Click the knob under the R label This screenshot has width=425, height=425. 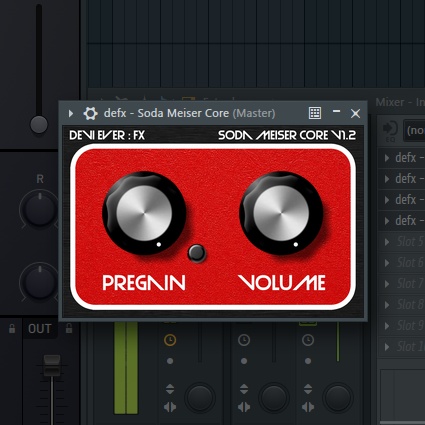click(40, 210)
